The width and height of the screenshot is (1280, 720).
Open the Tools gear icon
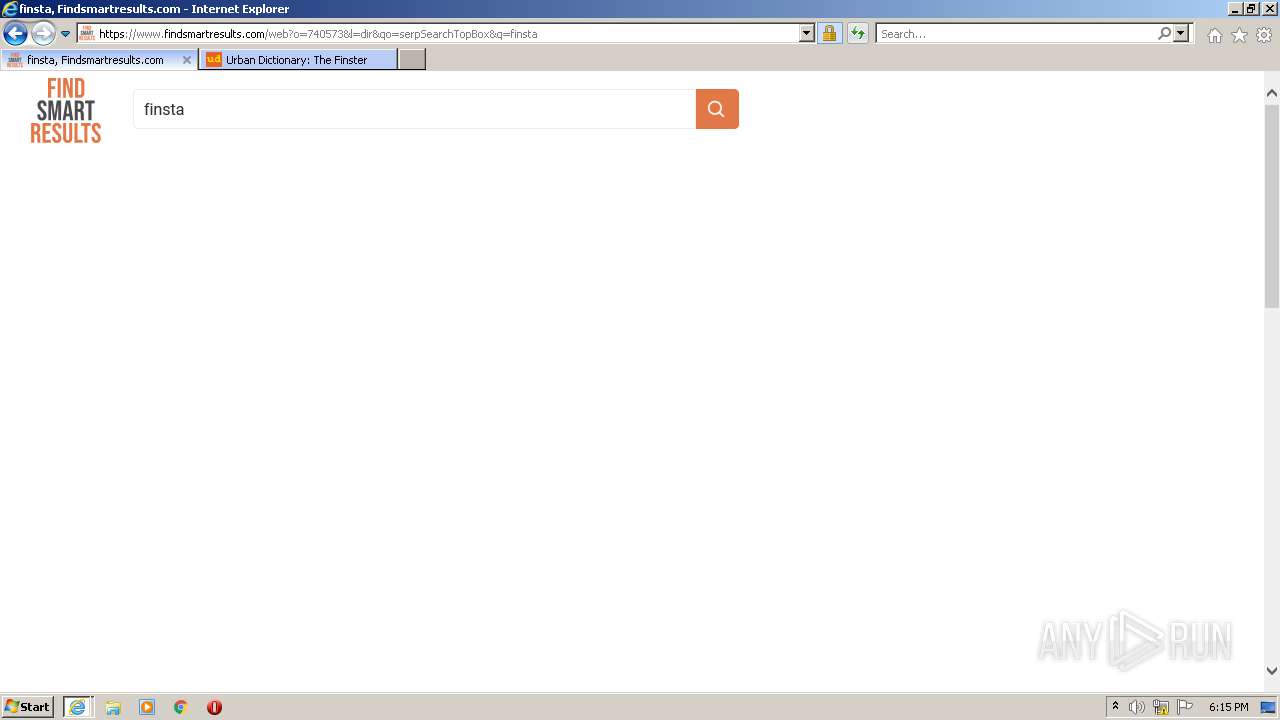point(1264,35)
